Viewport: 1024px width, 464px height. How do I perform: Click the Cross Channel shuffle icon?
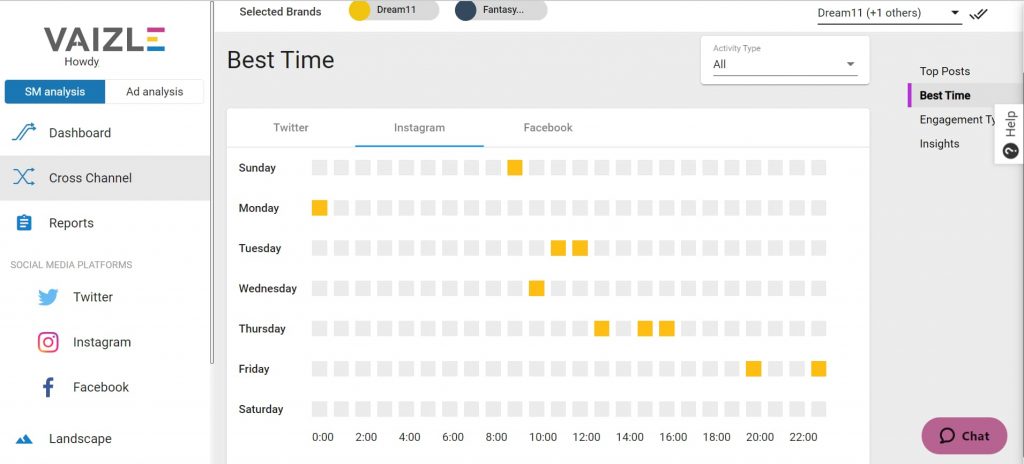[x=24, y=177]
